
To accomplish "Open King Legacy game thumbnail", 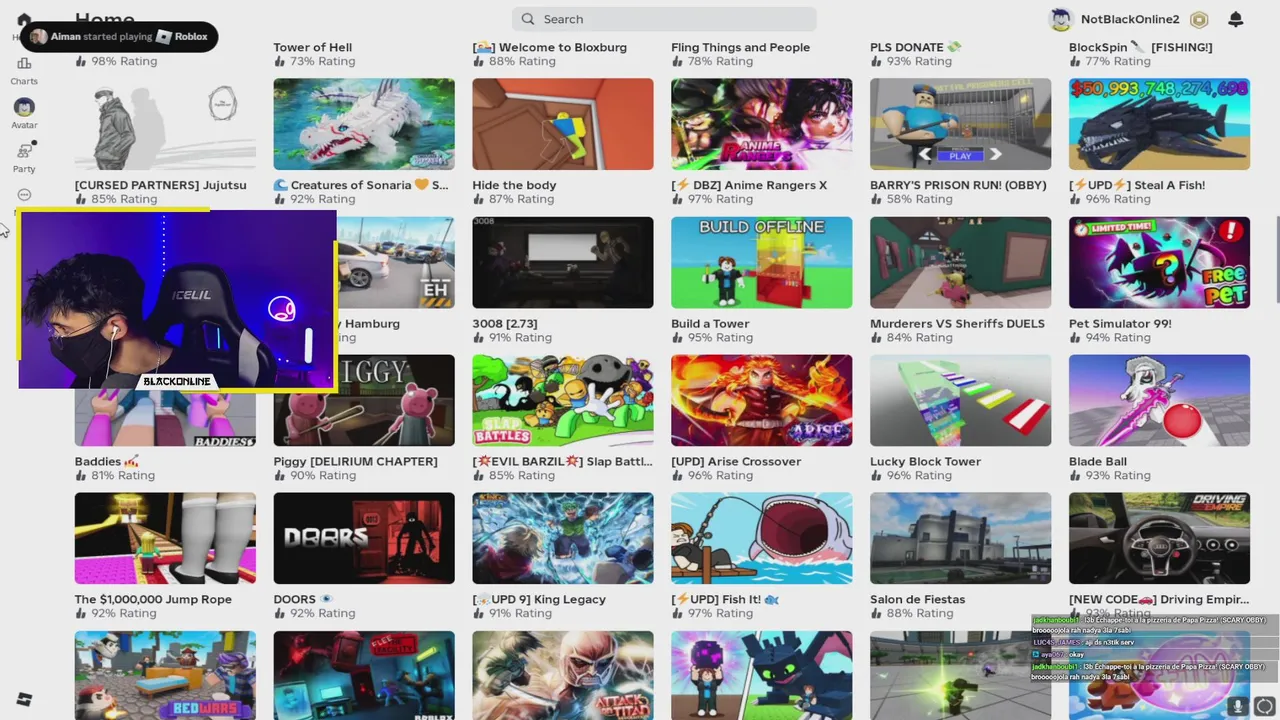I will (563, 538).
